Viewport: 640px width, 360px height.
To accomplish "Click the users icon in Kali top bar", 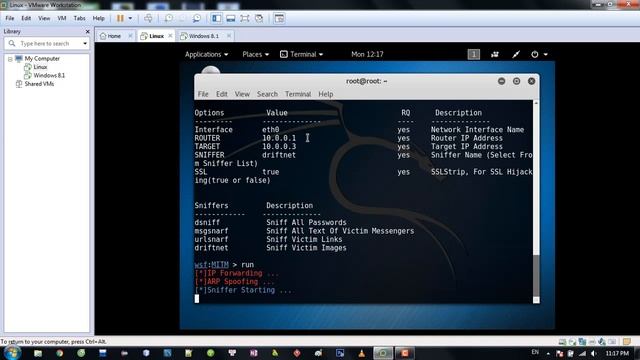I will click(495, 54).
